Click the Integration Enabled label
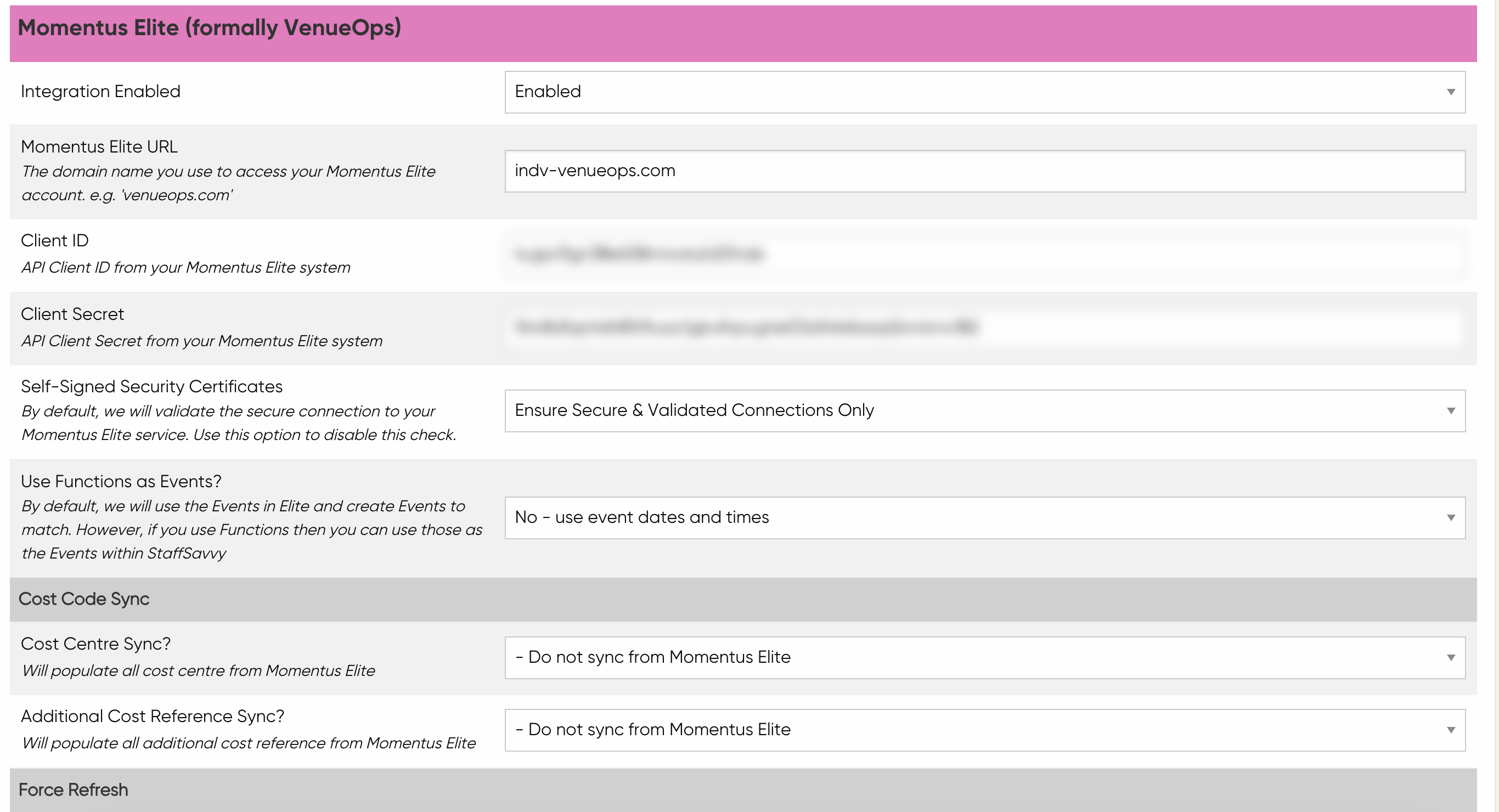 [x=100, y=92]
